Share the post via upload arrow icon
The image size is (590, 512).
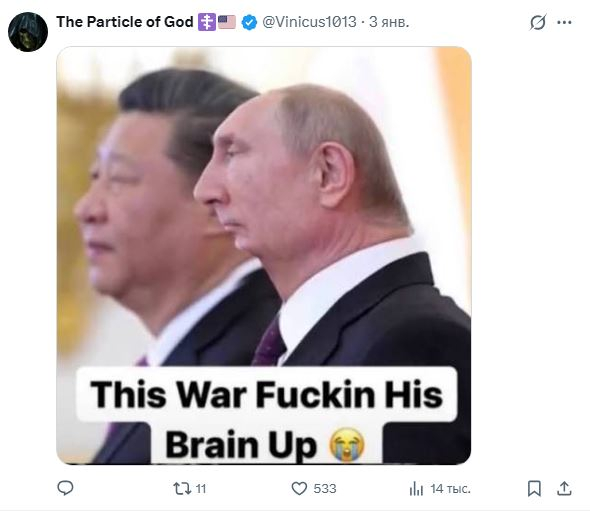[x=564, y=488]
